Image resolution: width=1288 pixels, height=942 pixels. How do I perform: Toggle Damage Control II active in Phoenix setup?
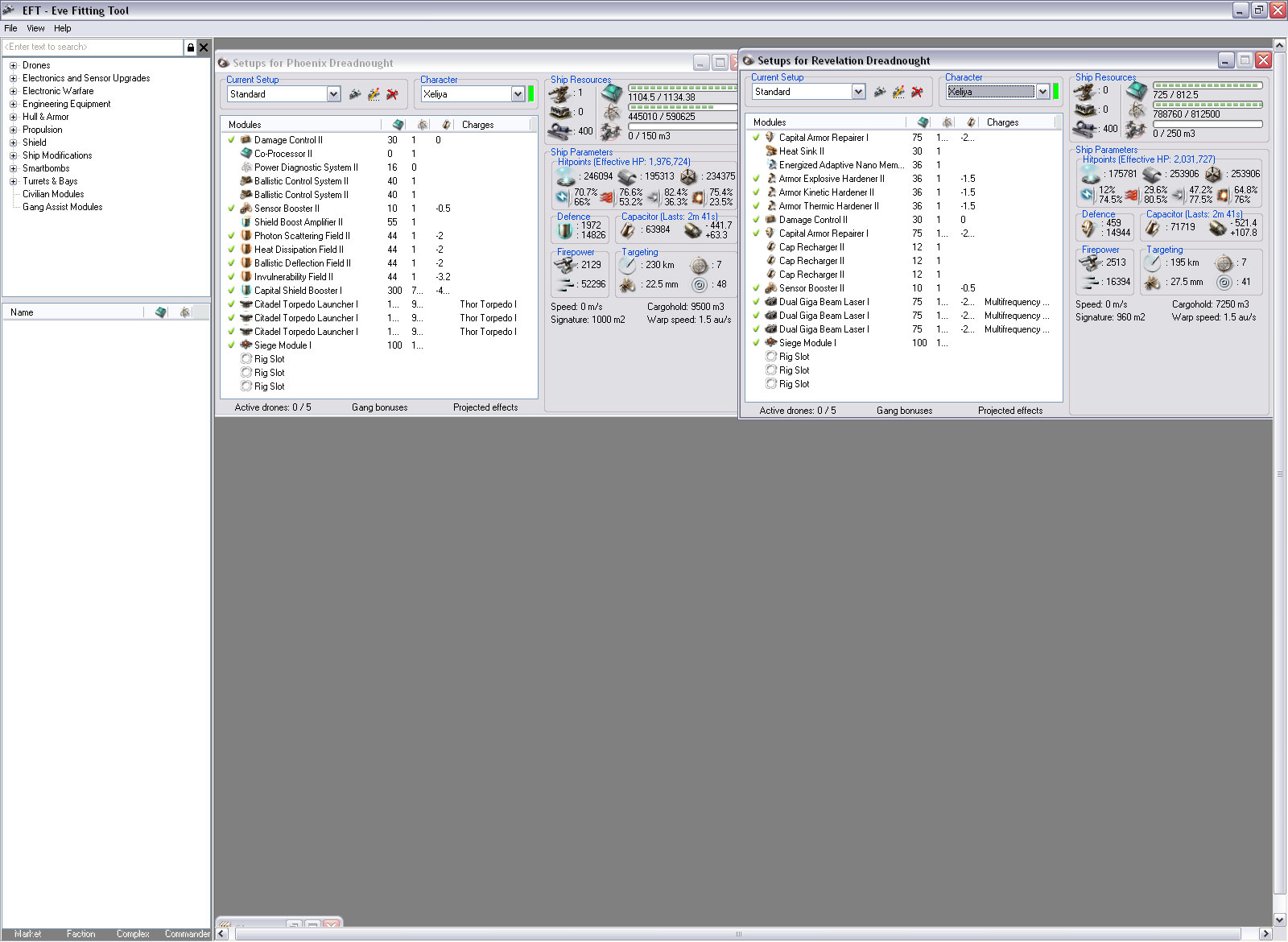[232, 140]
